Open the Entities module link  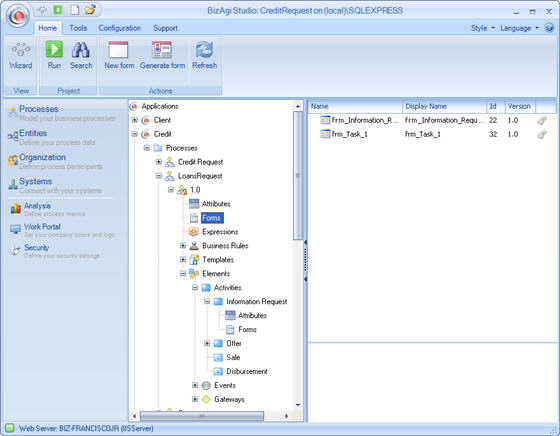click(33, 133)
